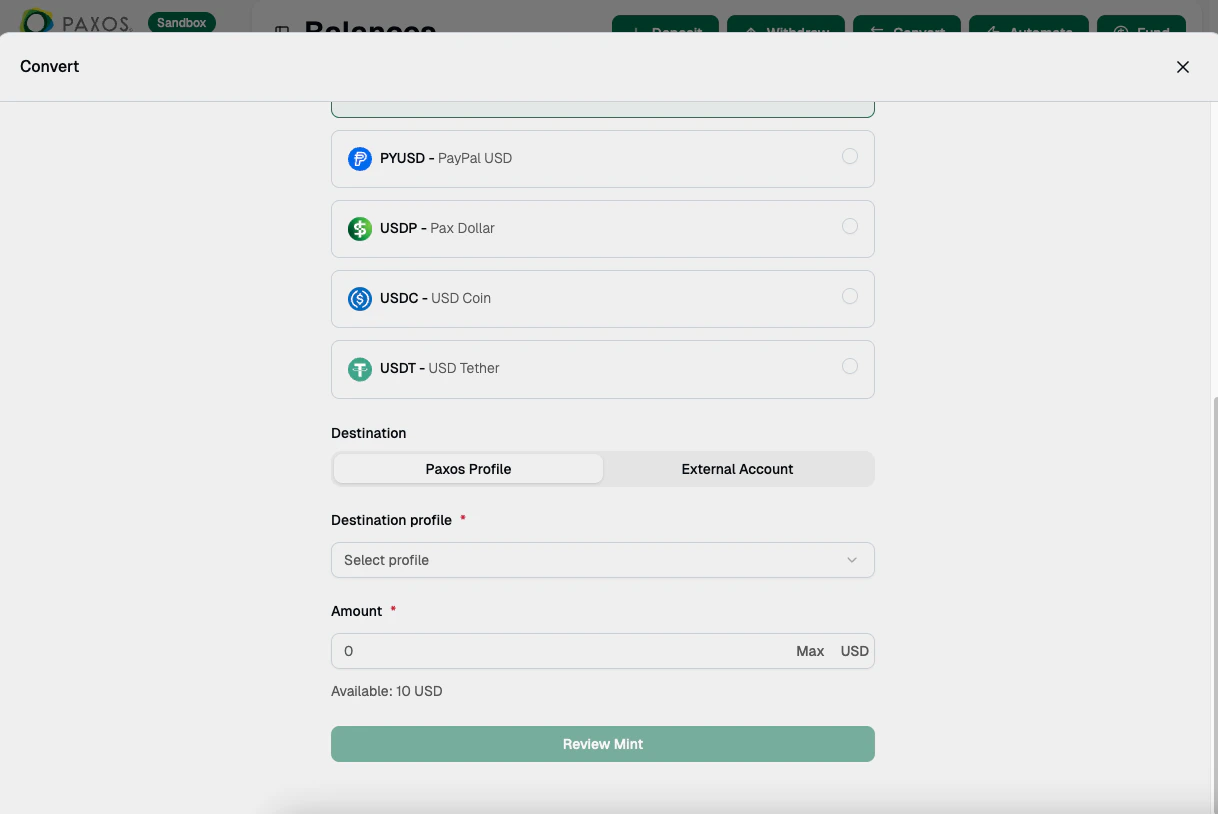Image resolution: width=1218 pixels, height=814 pixels.
Task: Select the USDC radio button
Action: pos(850,296)
